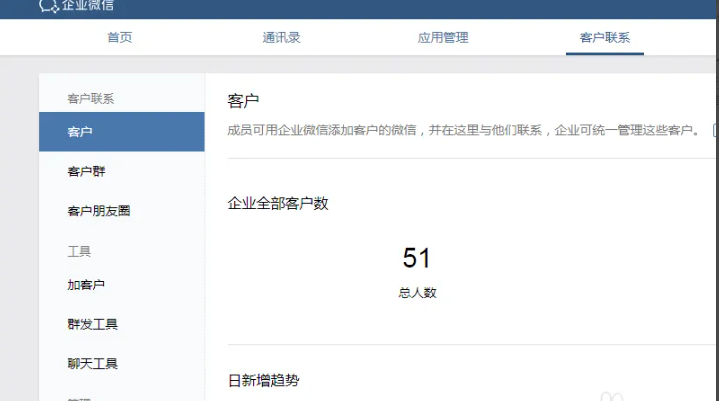Click the 工具 section label
The height and width of the screenshot is (401, 719).
click(79, 252)
